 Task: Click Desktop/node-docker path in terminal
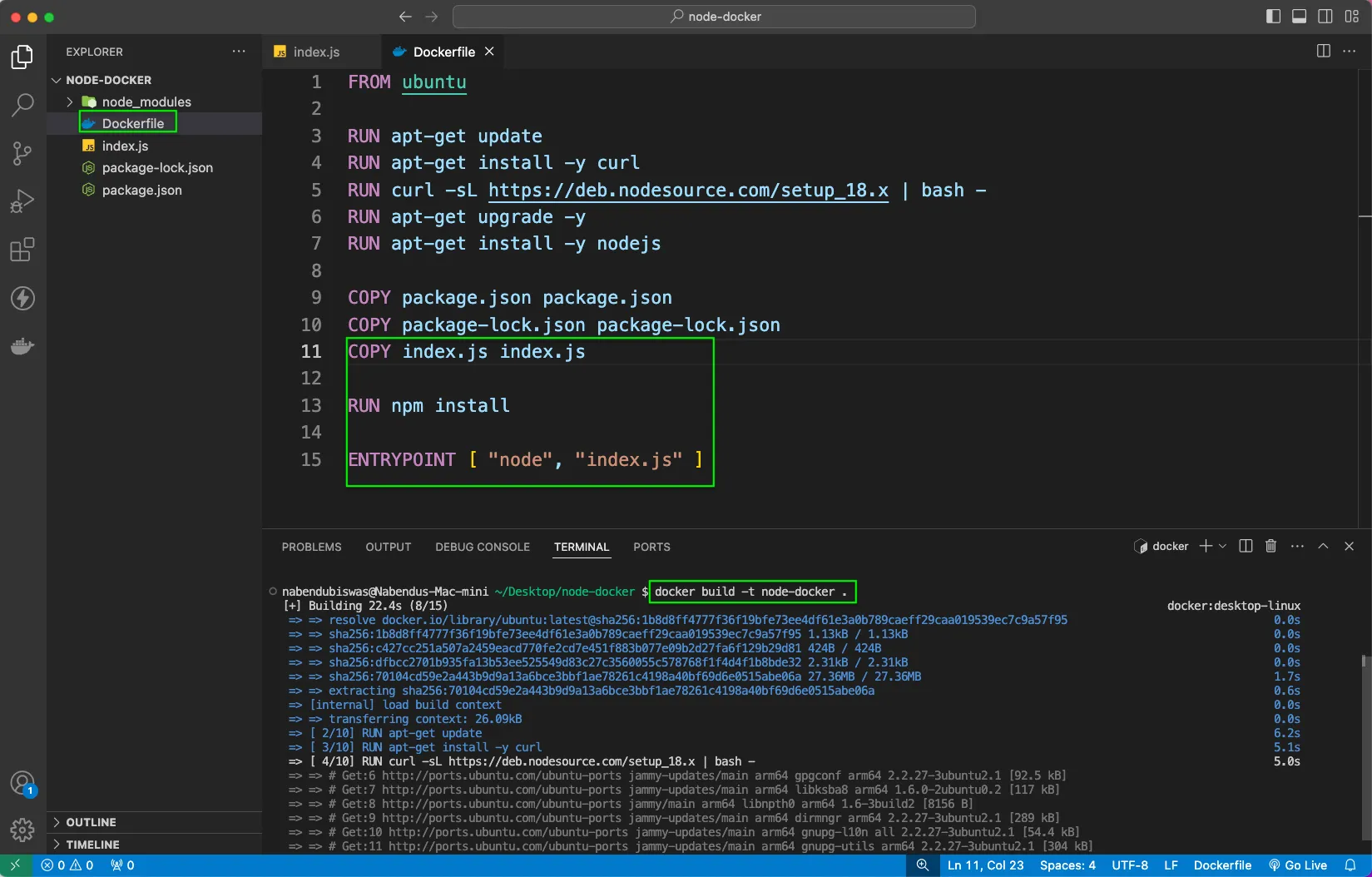tap(565, 592)
